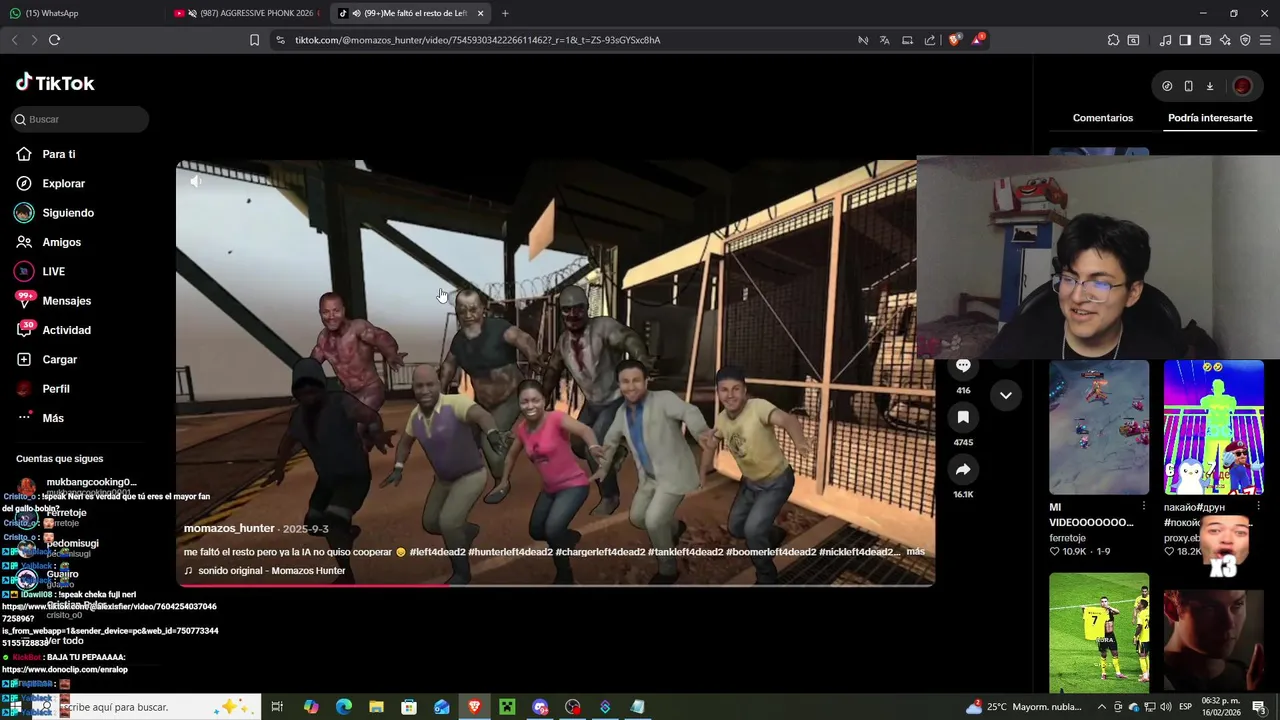
Task: Switch to Podría interesarte tab
Action: coord(1210,118)
